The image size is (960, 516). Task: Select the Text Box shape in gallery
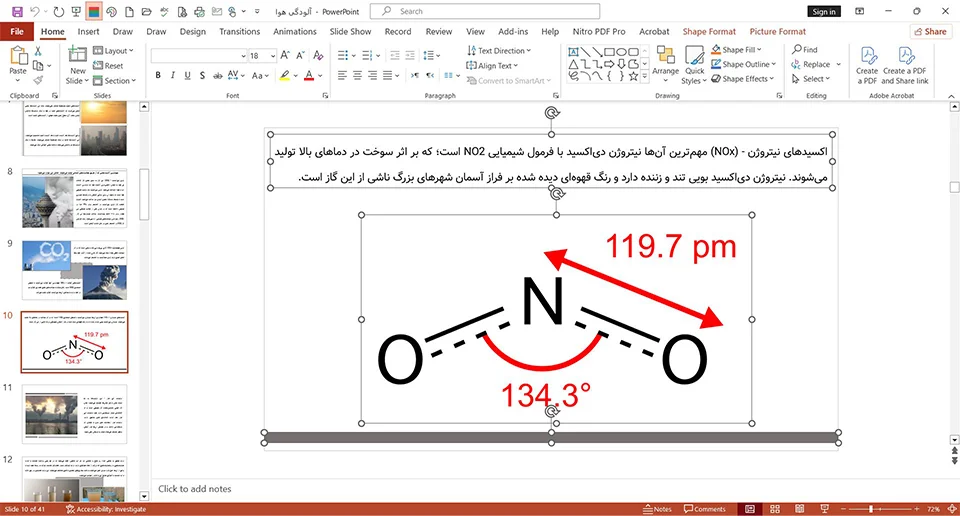click(573, 52)
